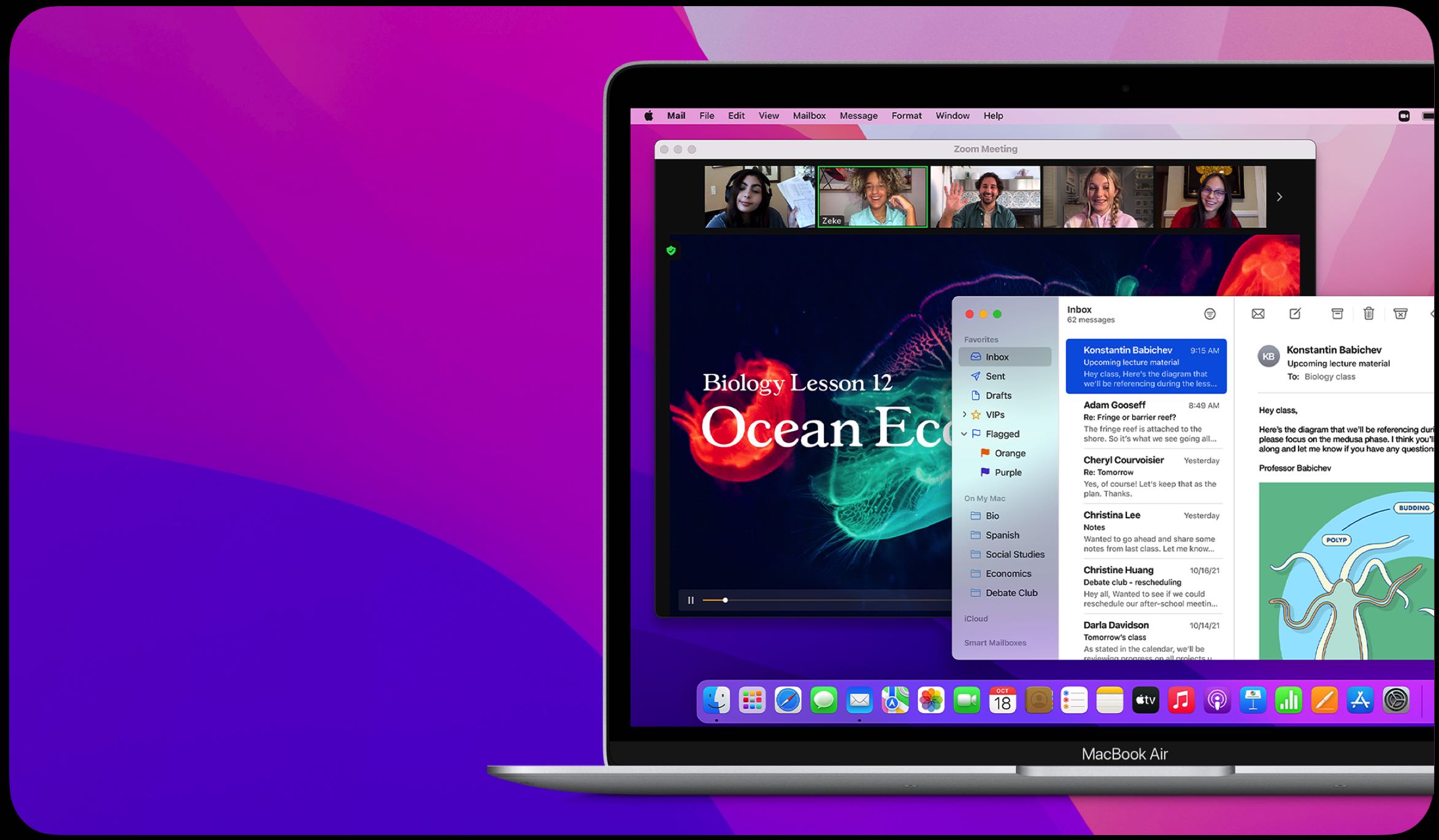Open the Help menu
Screen dimensions: 1439x840
993,116
